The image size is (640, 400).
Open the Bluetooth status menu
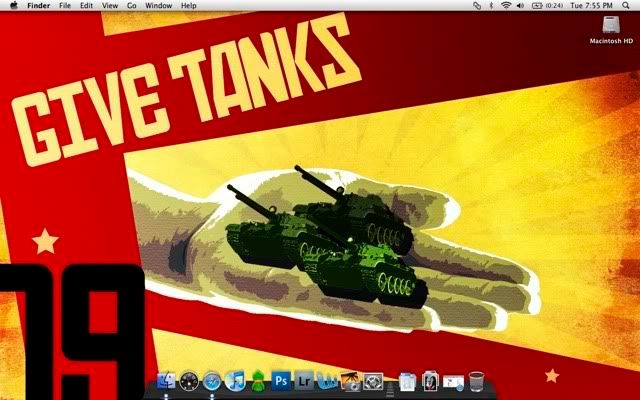pyautogui.click(x=491, y=6)
